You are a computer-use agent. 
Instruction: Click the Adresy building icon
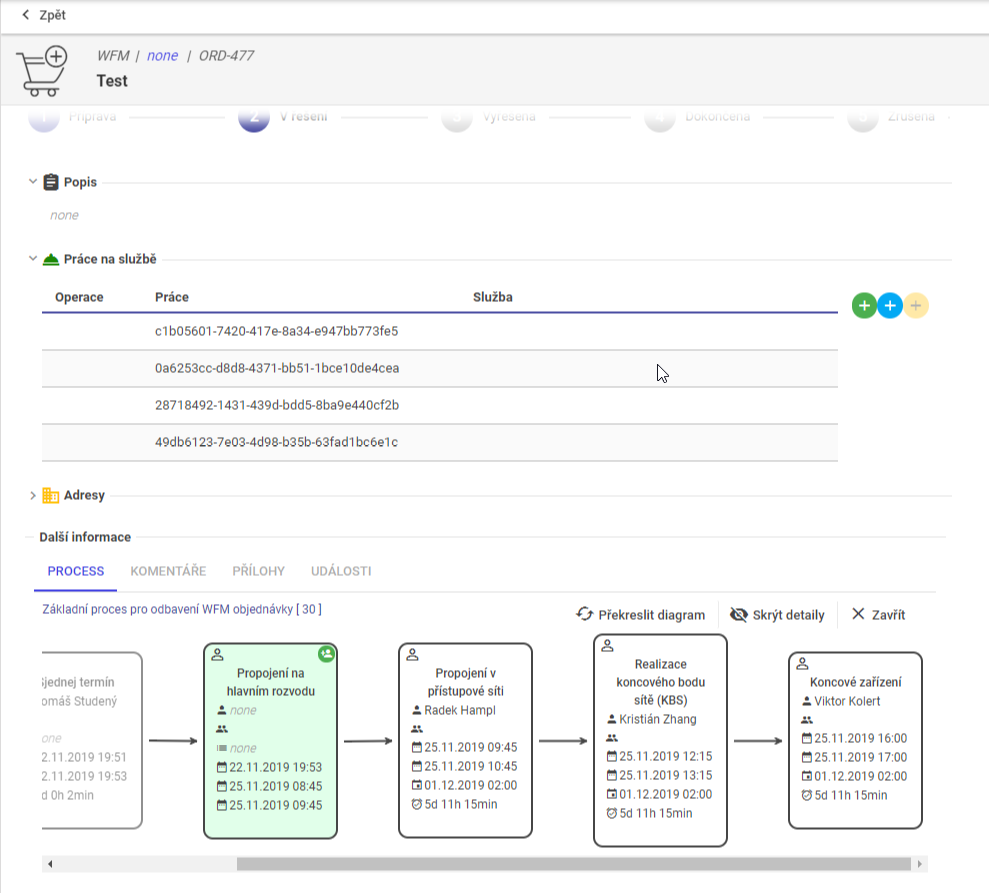[x=50, y=495]
